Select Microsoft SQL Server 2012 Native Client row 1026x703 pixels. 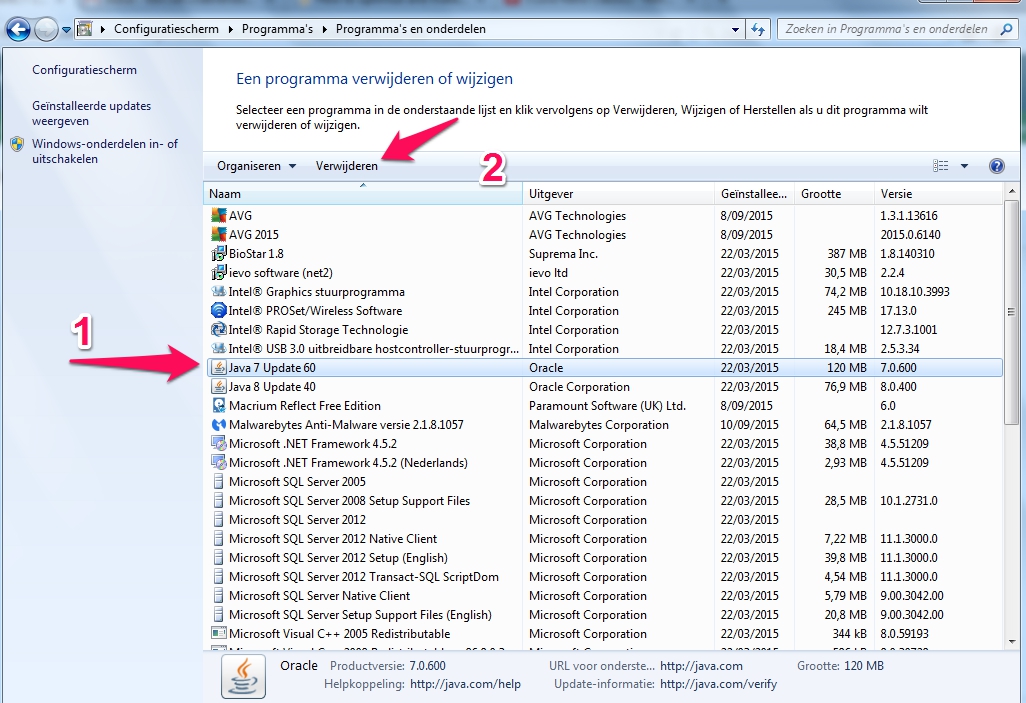click(x=603, y=539)
